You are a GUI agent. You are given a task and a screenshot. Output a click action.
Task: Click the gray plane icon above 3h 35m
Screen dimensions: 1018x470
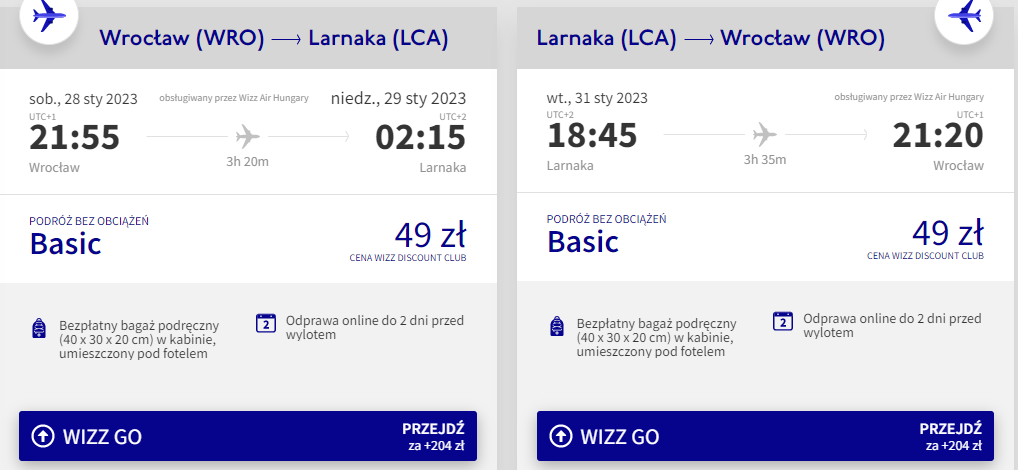pos(764,134)
